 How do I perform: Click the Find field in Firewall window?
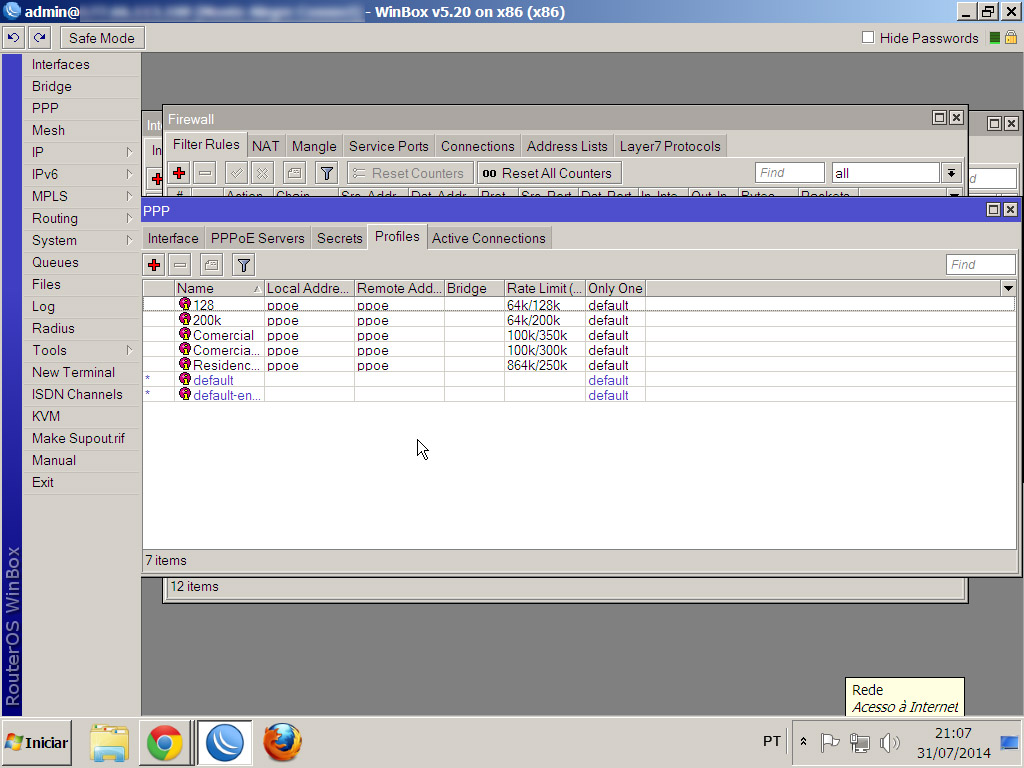pyautogui.click(x=790, y=173)
